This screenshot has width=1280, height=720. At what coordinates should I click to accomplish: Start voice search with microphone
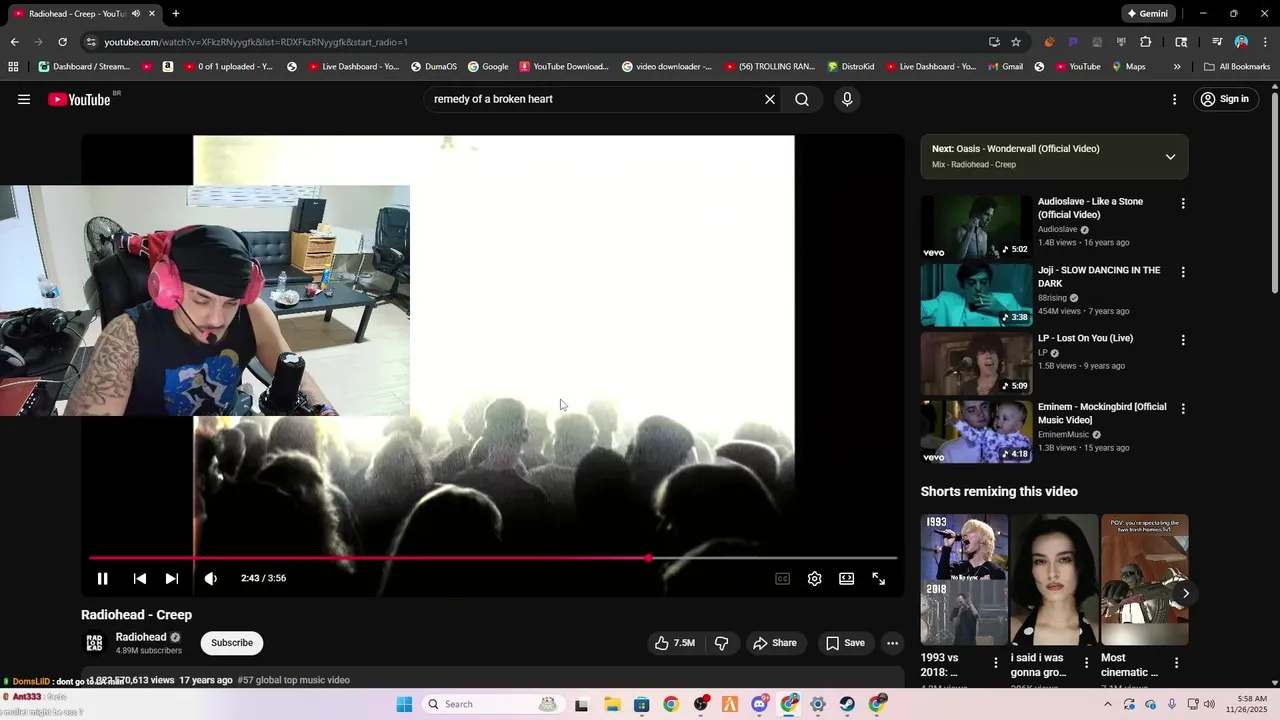point(847,99)
